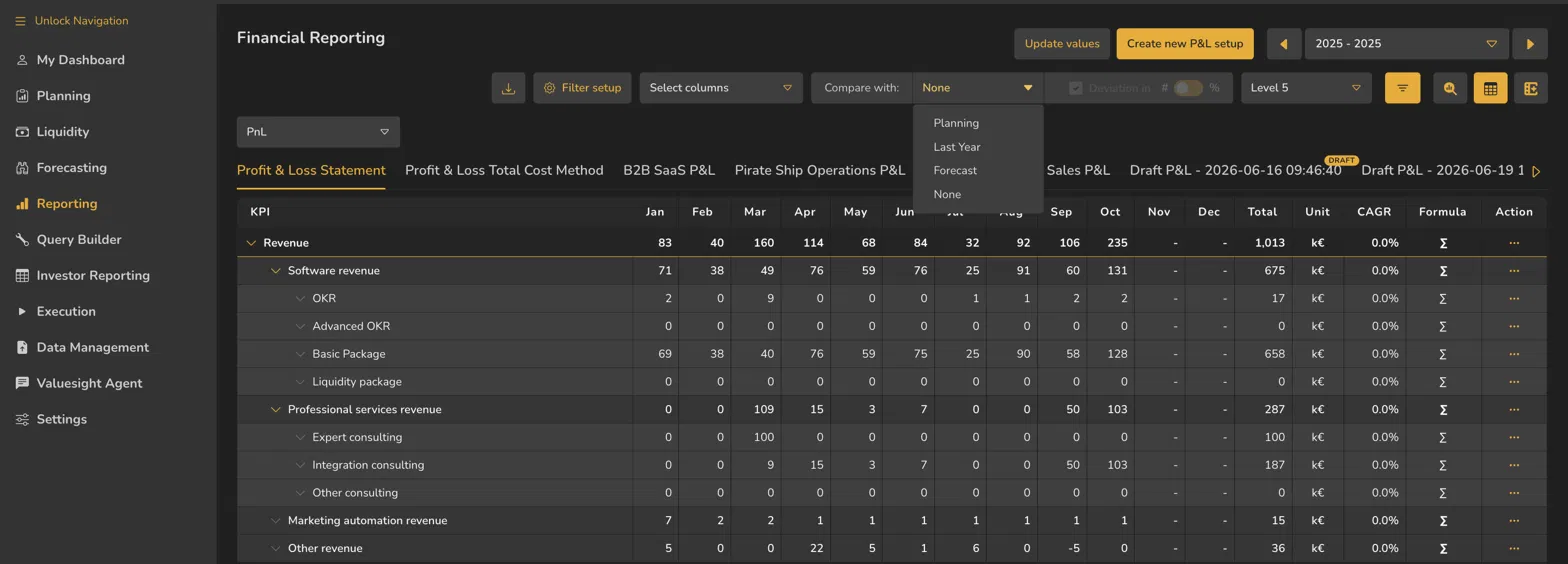Click the Valuesight Agent chat icon
The image size is (1568, 564).
[22, 384]
